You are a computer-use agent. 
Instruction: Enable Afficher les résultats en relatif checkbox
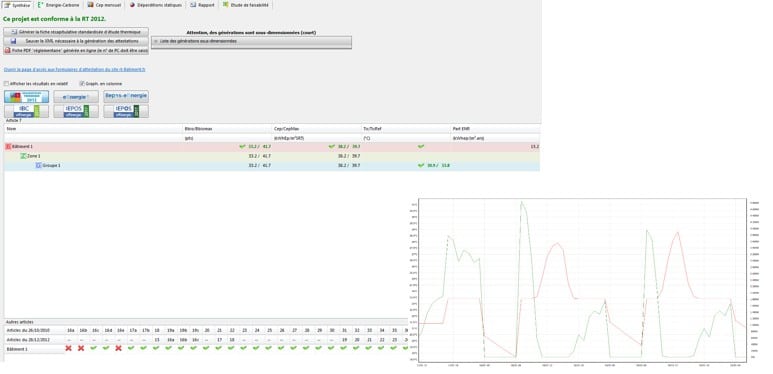pos(6,84)
